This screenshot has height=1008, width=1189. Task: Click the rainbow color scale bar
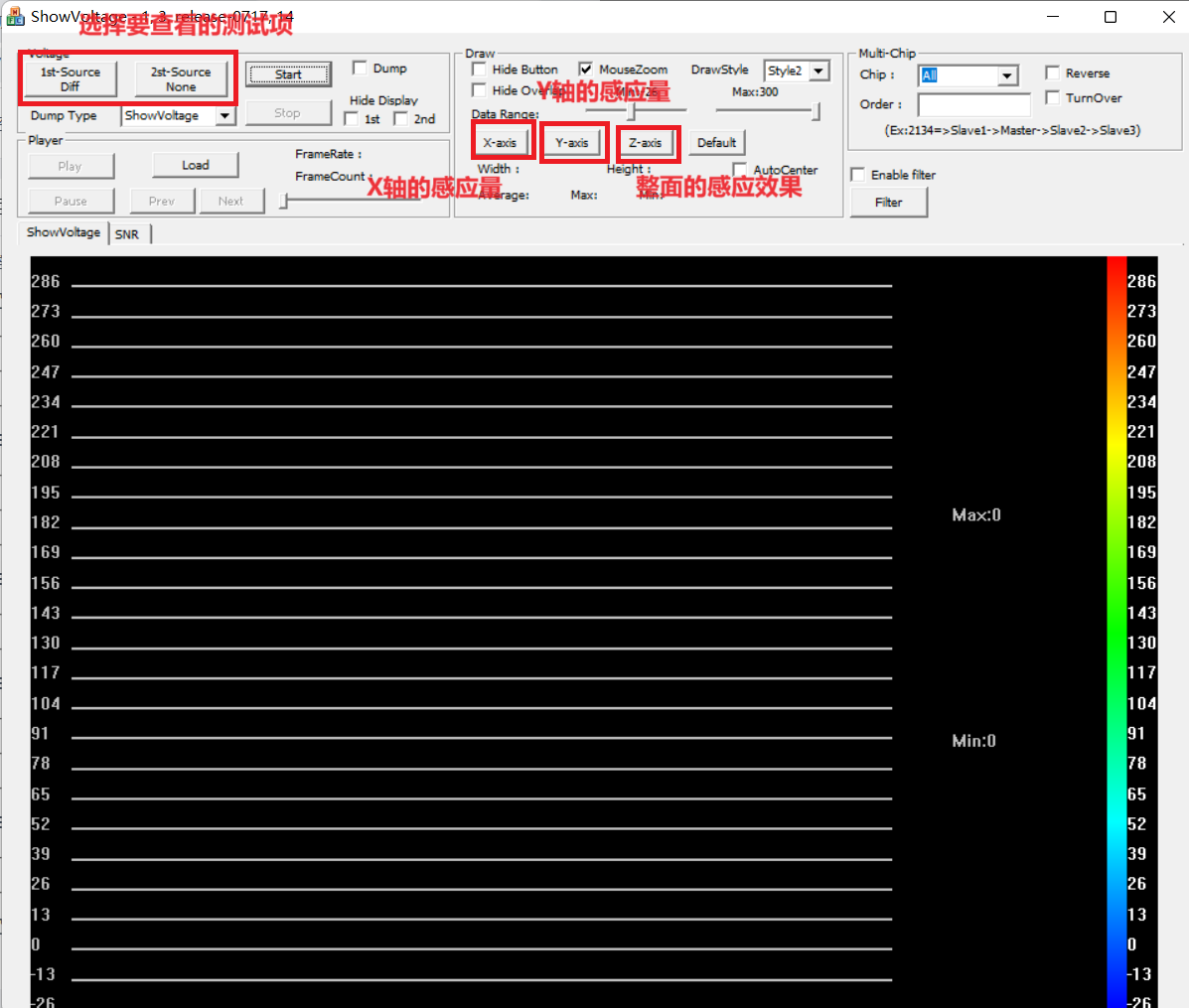pos(1116,632)
